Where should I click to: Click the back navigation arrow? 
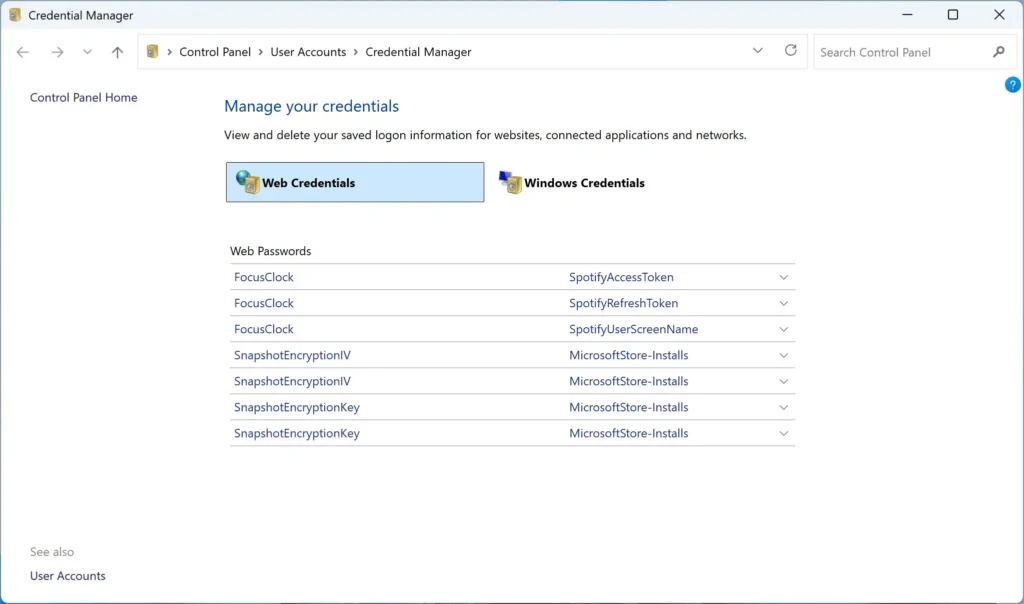[x=23, y=52]
